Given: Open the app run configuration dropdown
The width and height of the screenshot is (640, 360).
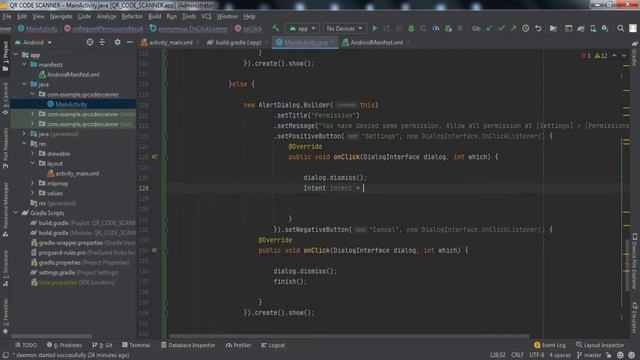Looking at the screenshot, I should coord(302,29).
